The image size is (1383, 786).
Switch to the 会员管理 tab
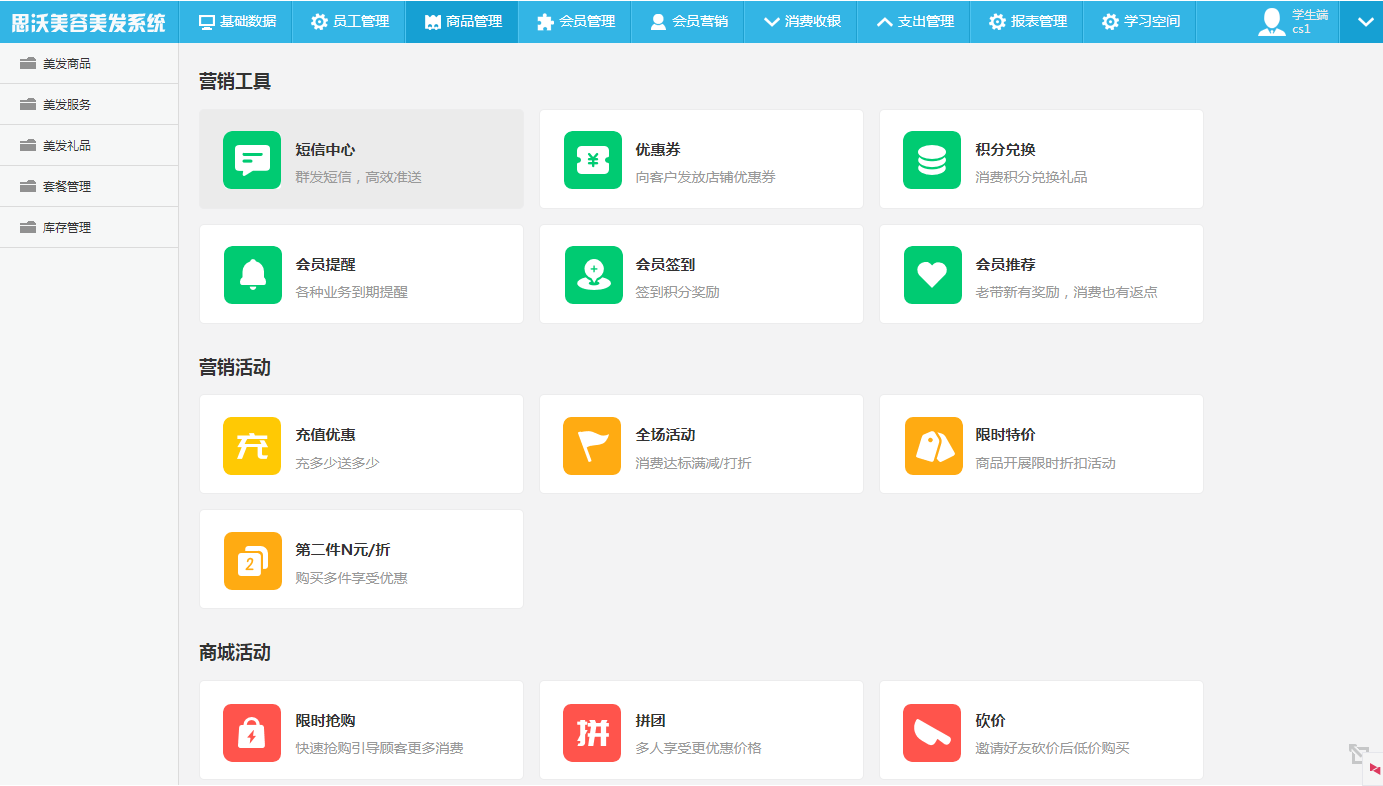(575, 22)
